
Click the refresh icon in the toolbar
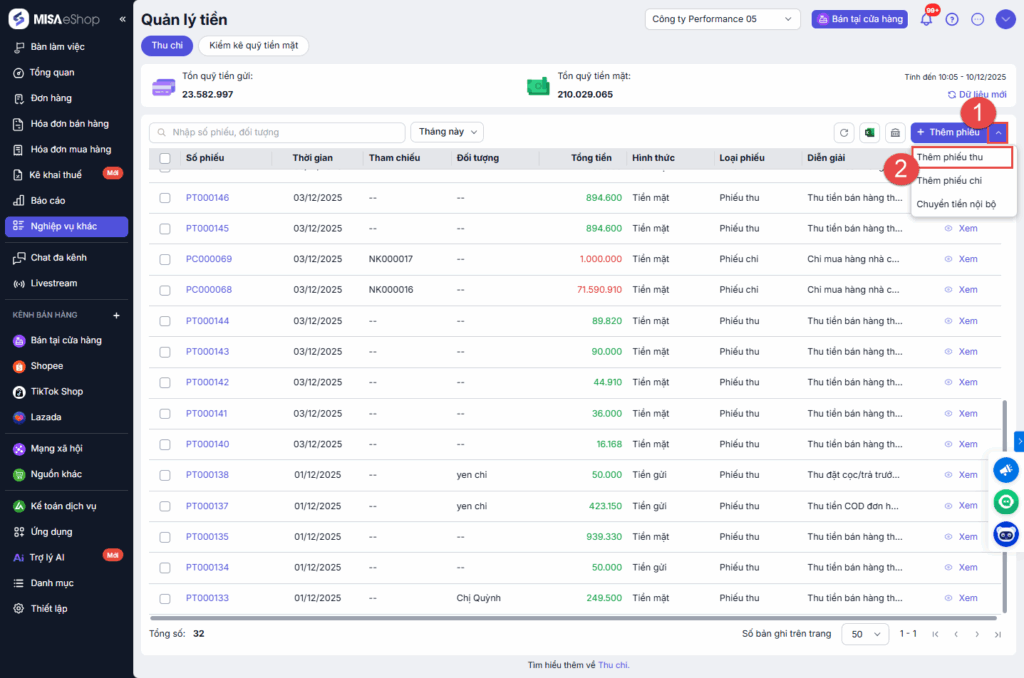(845, 132)
